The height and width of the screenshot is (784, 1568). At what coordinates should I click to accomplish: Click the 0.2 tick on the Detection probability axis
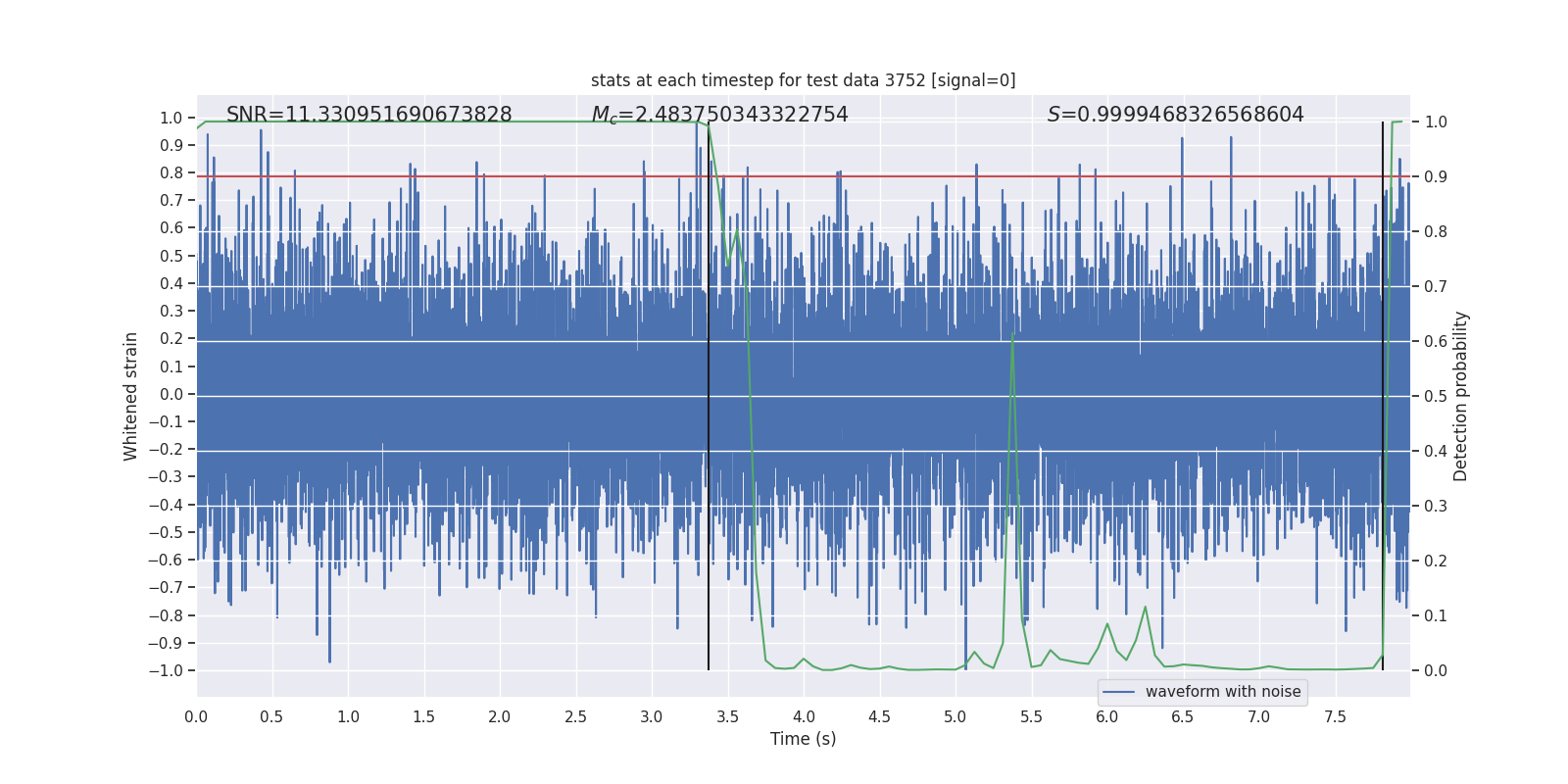coord(1436,561)
